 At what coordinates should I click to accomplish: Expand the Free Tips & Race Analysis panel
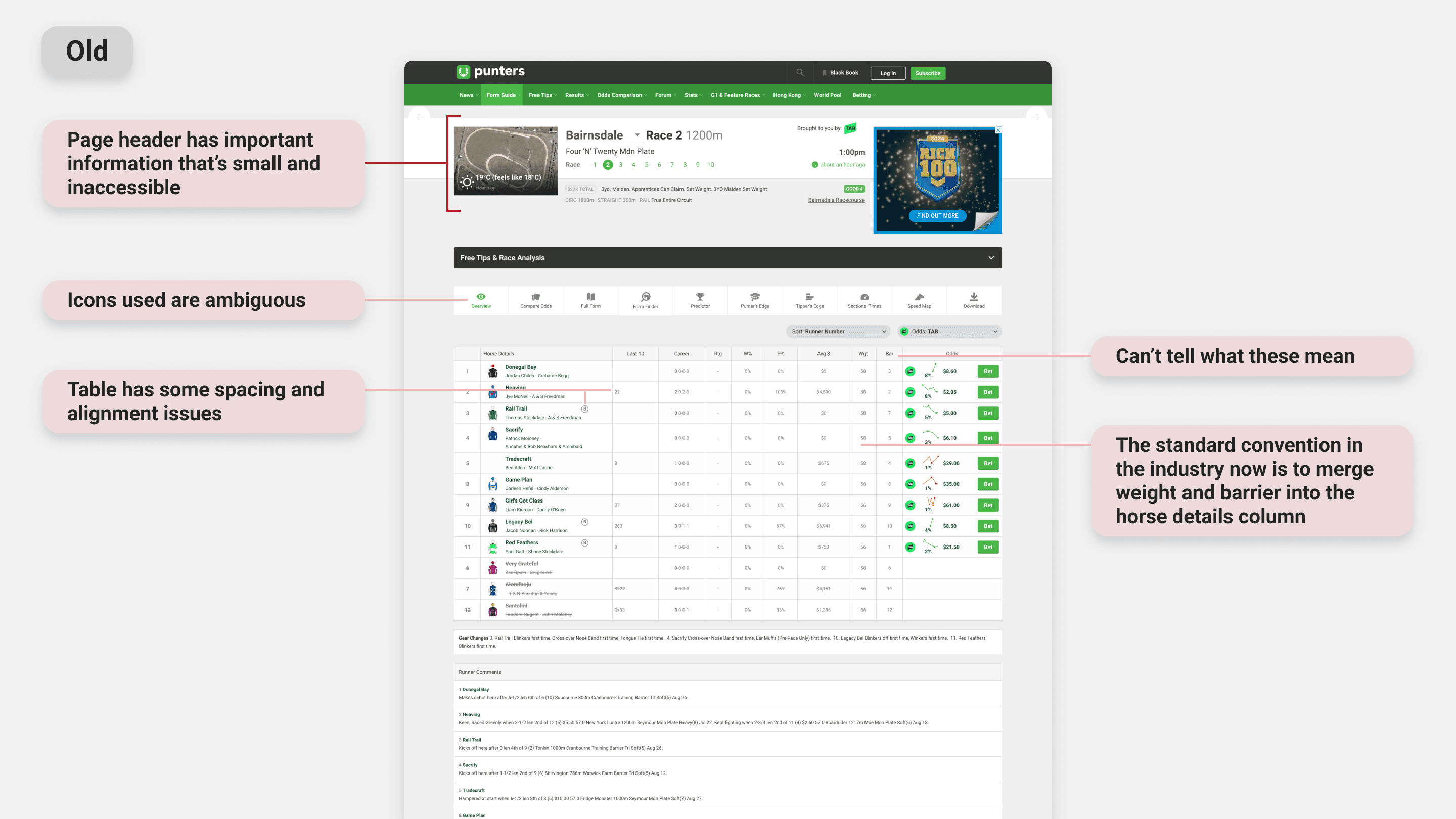click(990, 258)
